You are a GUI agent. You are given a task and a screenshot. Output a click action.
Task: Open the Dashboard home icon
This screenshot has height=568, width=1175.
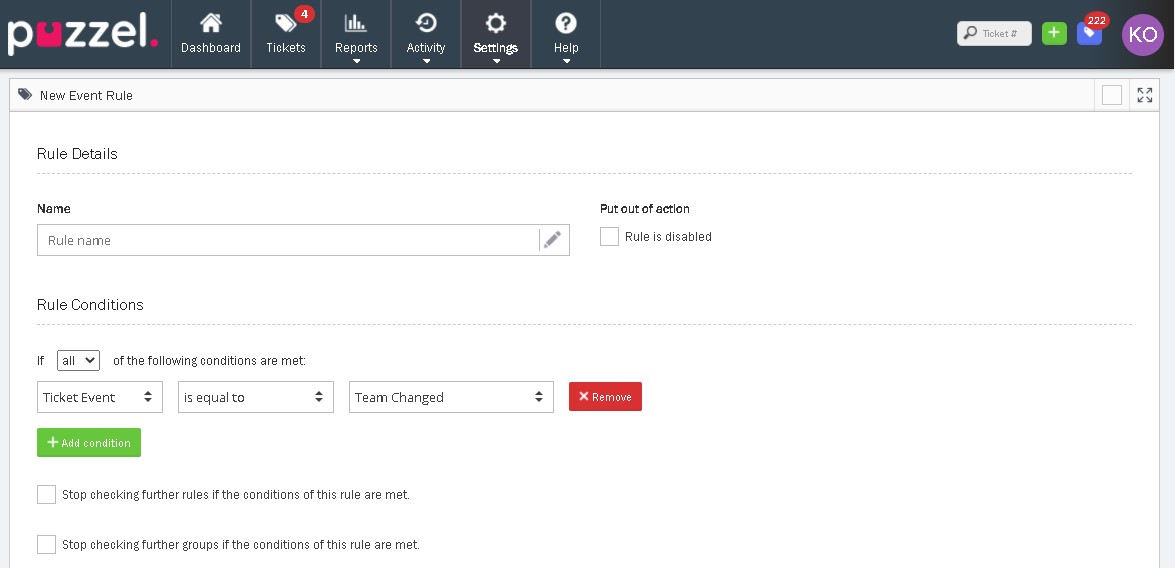[x=210, y=24]
